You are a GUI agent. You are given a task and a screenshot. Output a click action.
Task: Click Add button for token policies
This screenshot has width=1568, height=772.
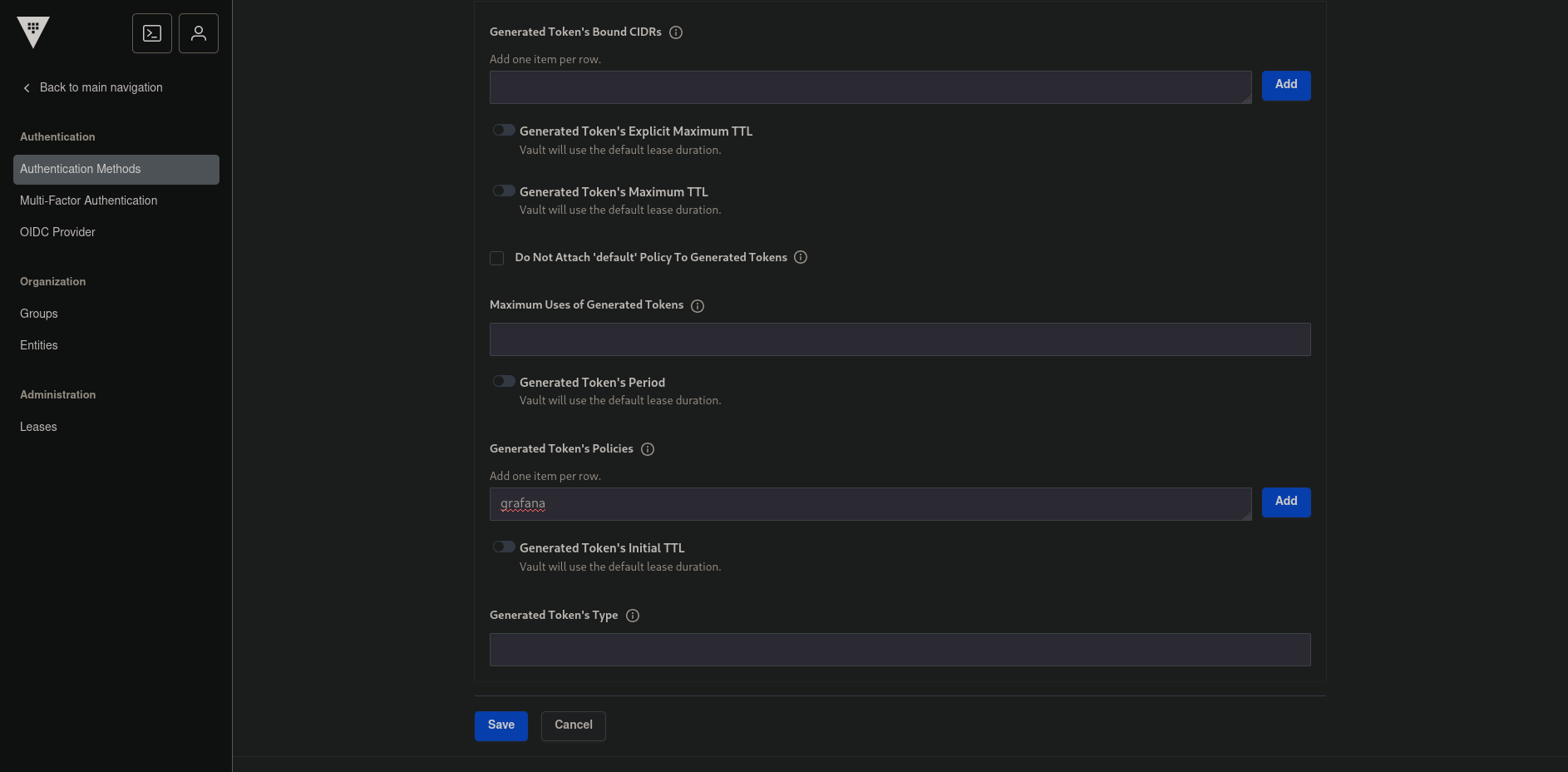(1286, 502)
